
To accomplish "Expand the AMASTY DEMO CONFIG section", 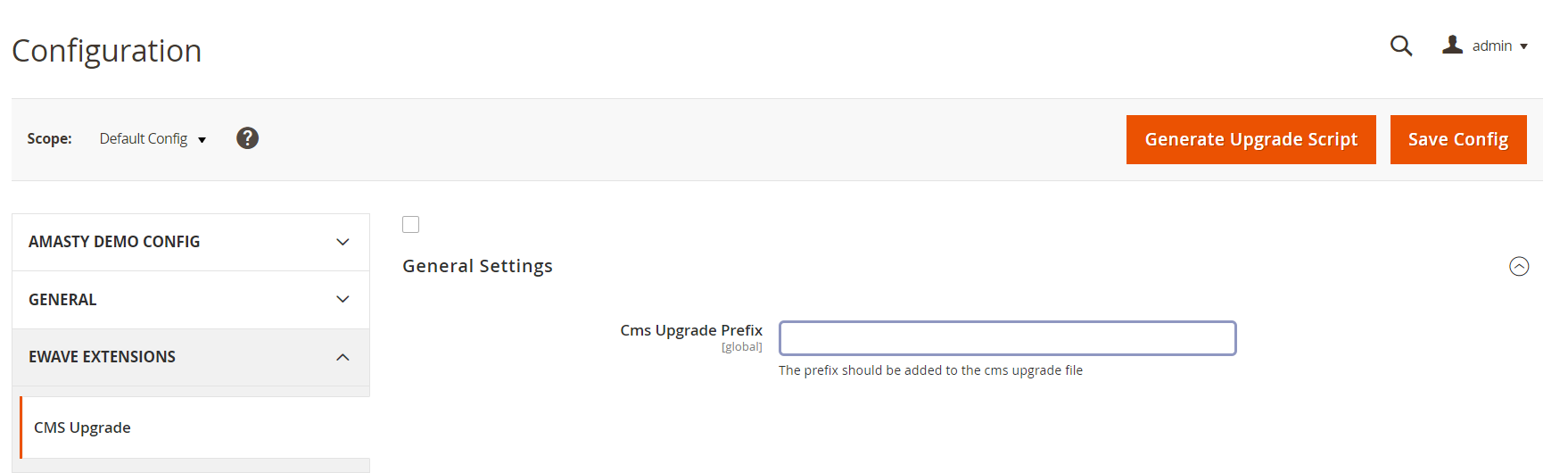I will tap(114, 242).
